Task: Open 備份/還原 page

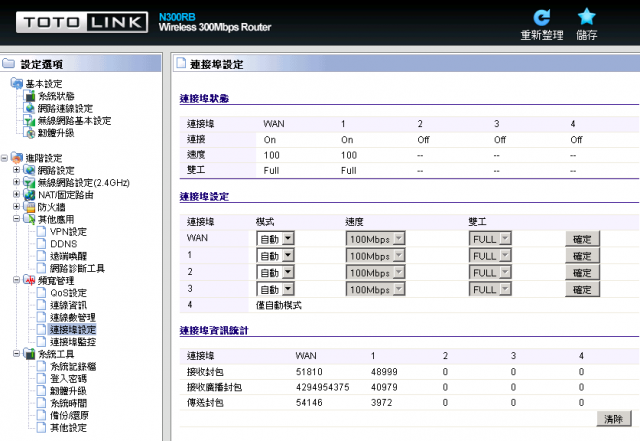Action: click(x=69, y=415)
